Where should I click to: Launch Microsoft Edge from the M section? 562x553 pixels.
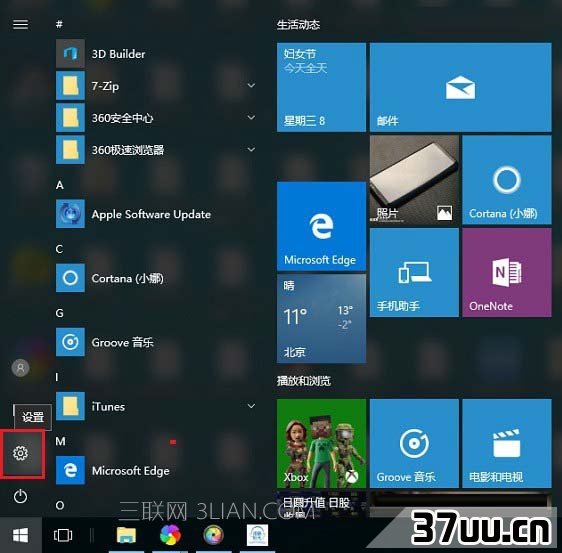(156, 470)
